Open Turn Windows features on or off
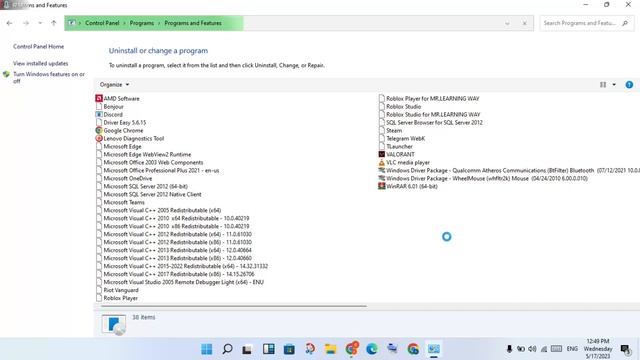 click(49, 78)
